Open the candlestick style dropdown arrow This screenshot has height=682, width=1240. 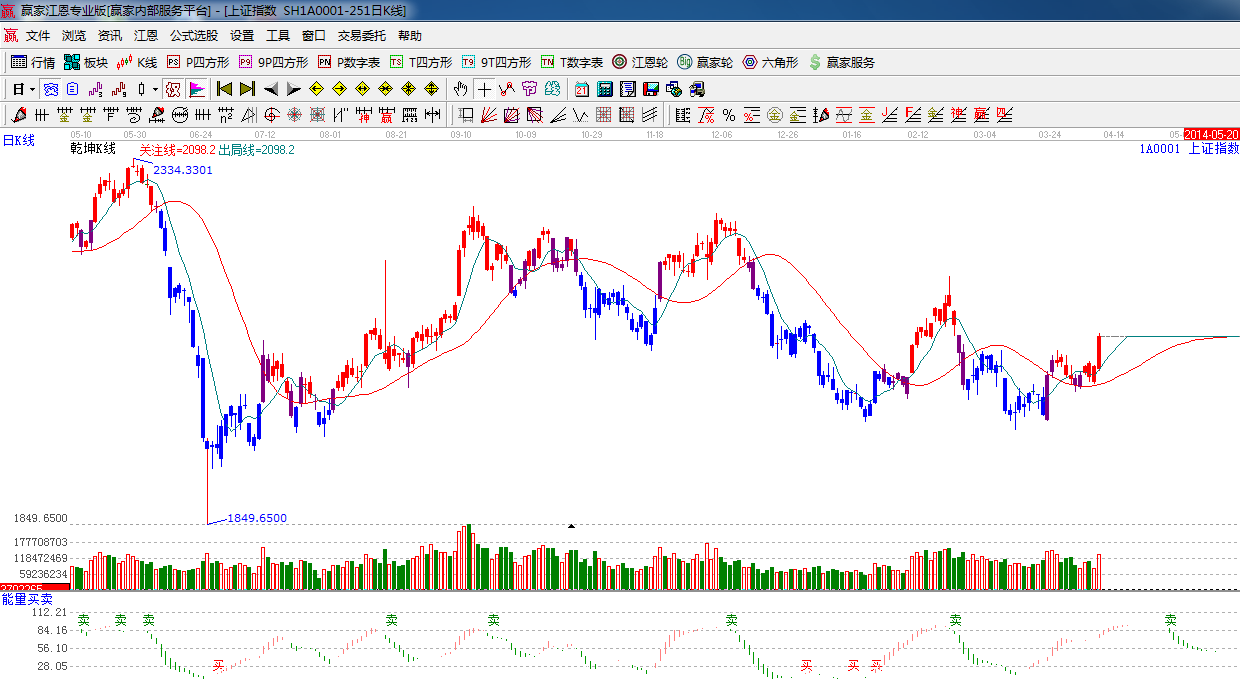[x=155, y=89]
